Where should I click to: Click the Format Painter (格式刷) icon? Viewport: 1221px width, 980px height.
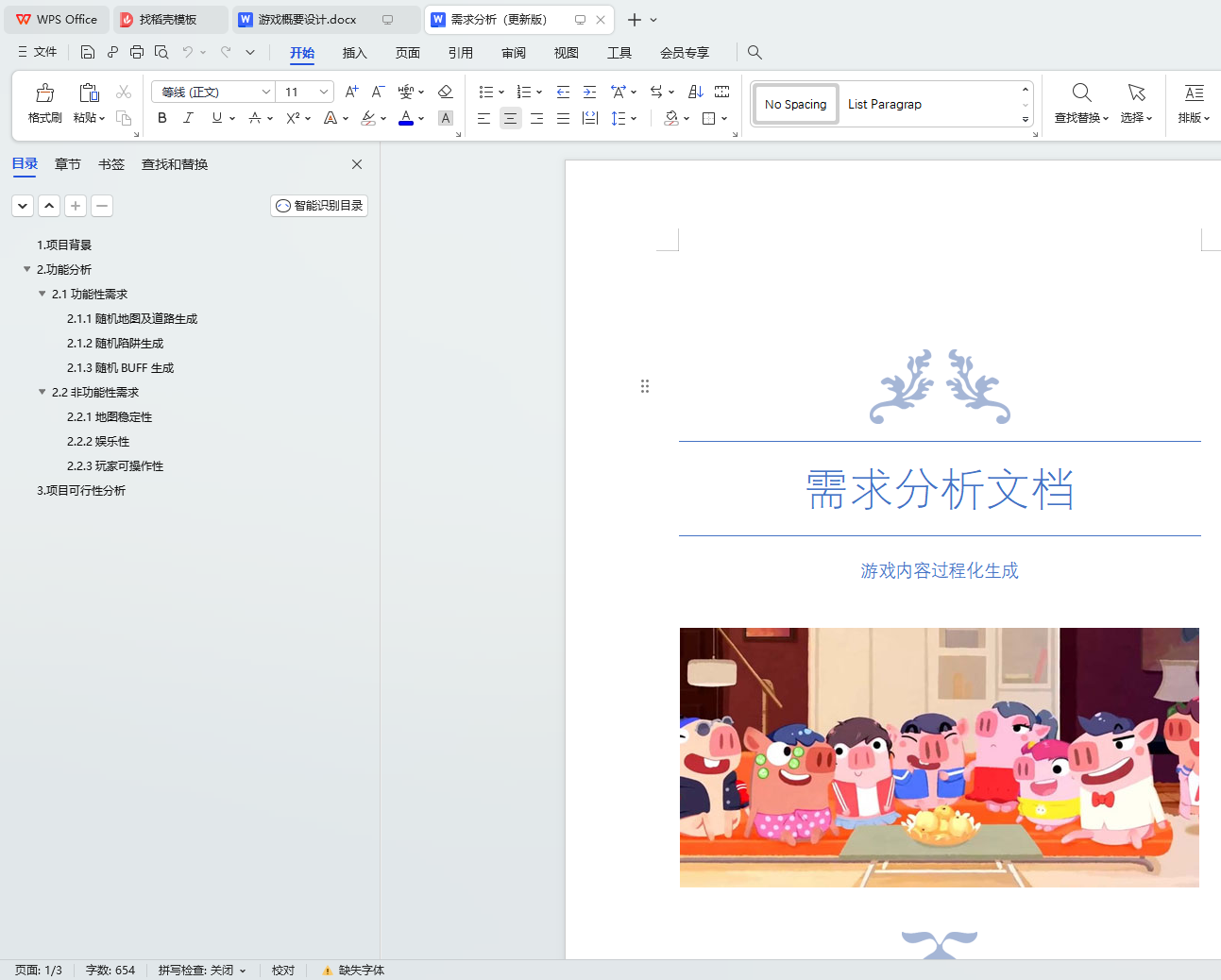(x=44, y=93)
